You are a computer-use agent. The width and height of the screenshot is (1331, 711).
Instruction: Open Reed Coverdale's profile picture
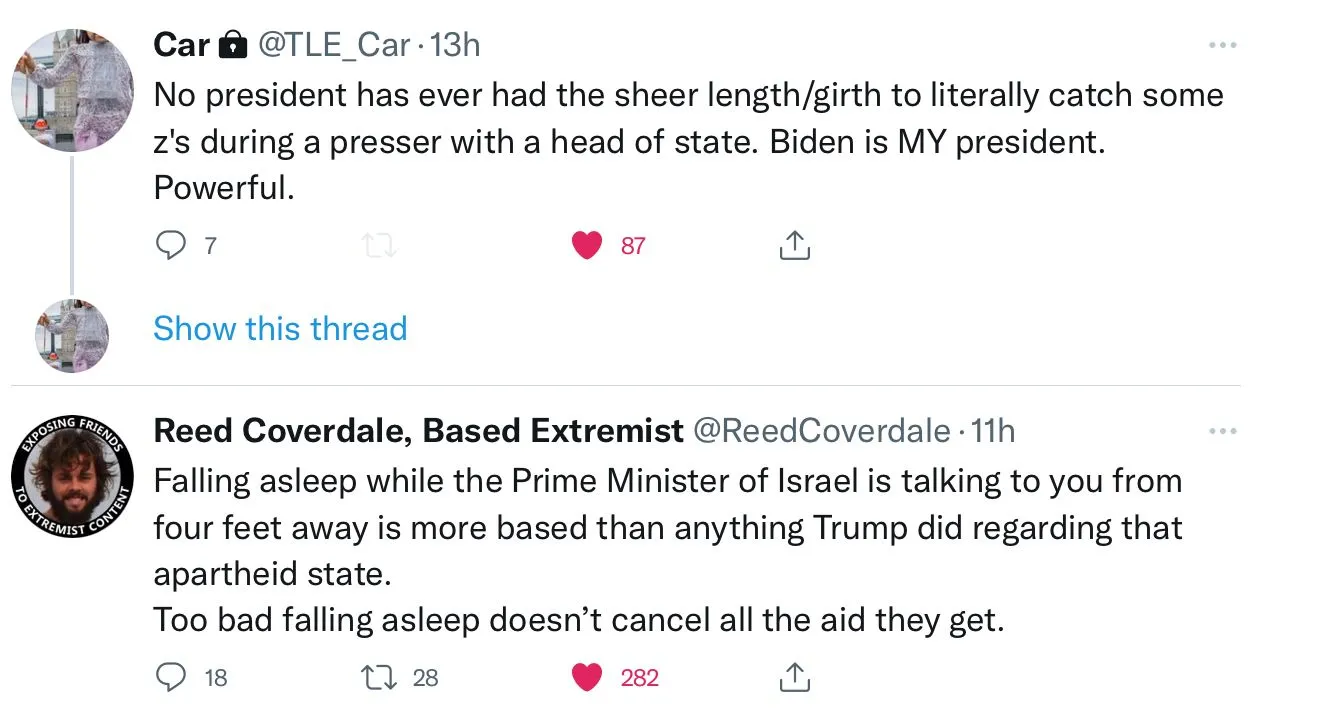click(x=72, y=471)
